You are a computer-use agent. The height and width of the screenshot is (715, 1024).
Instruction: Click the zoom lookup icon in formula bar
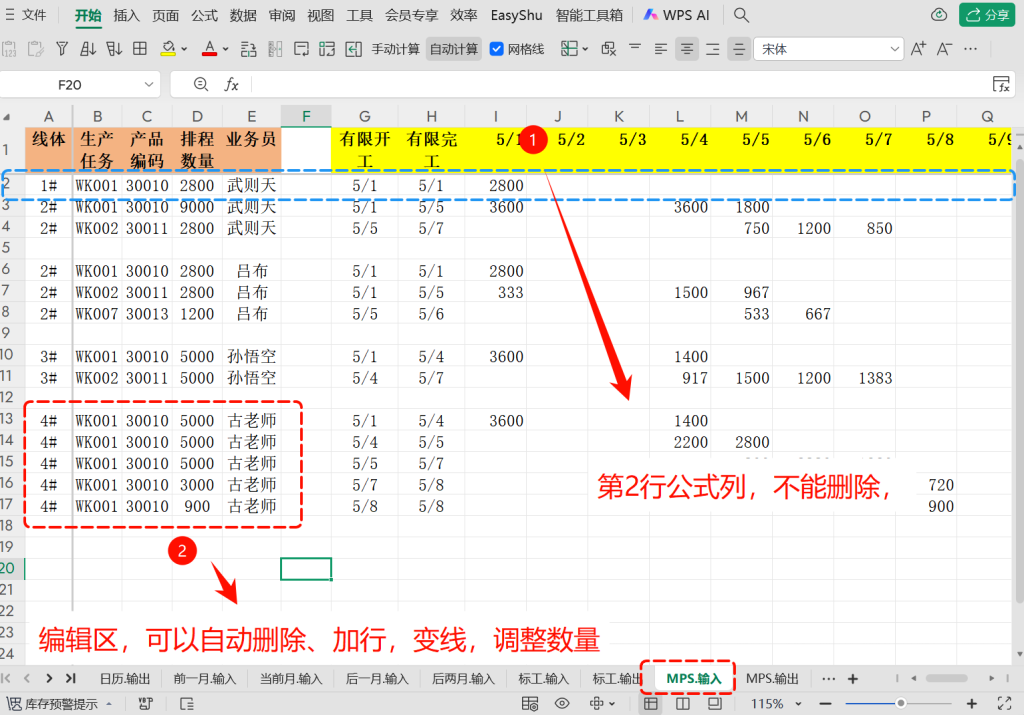click(201, 84)
